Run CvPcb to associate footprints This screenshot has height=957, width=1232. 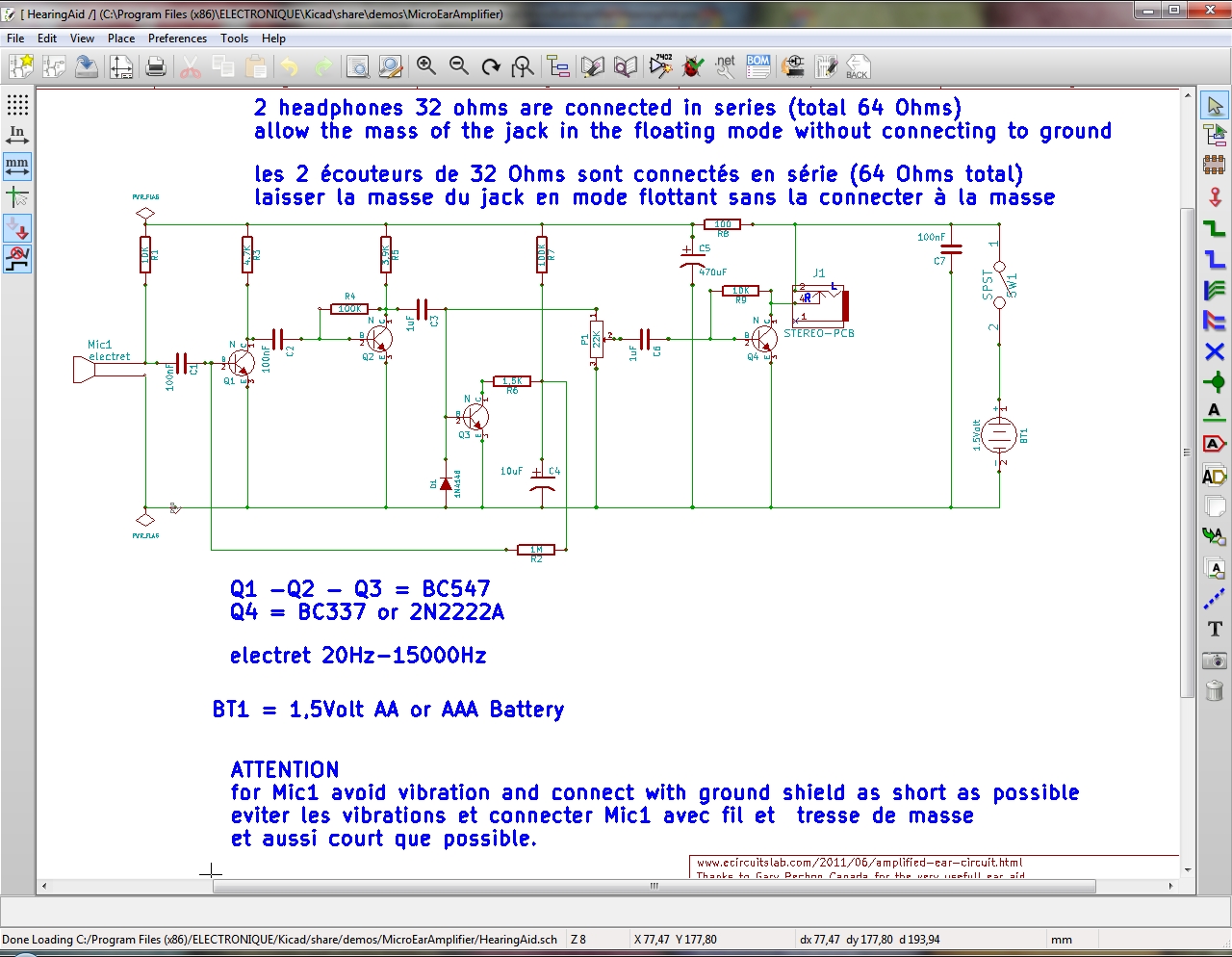(794, 66)
